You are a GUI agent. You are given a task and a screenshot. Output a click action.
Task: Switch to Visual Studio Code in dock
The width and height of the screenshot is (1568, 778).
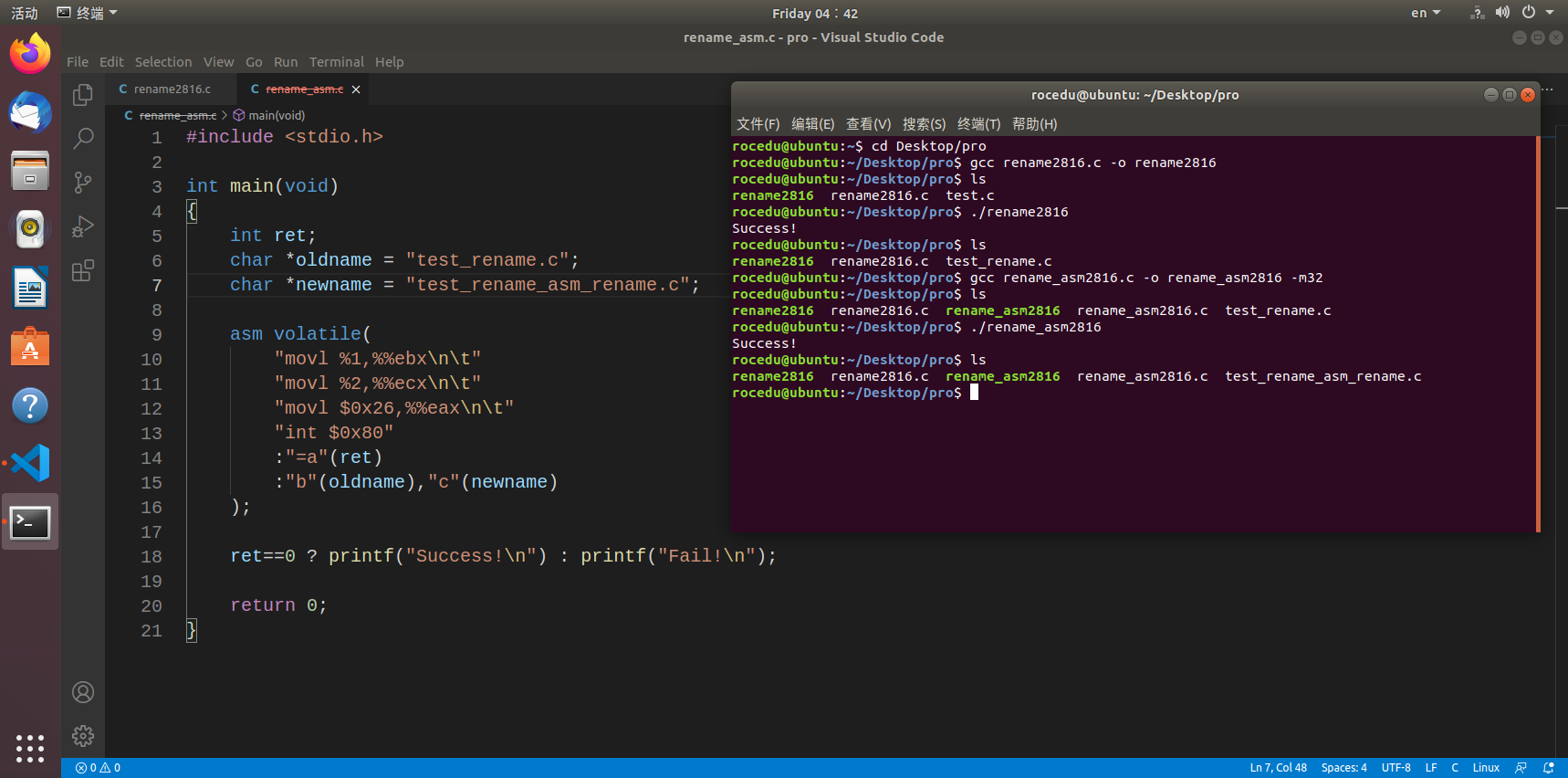click(x=30, y=463)
